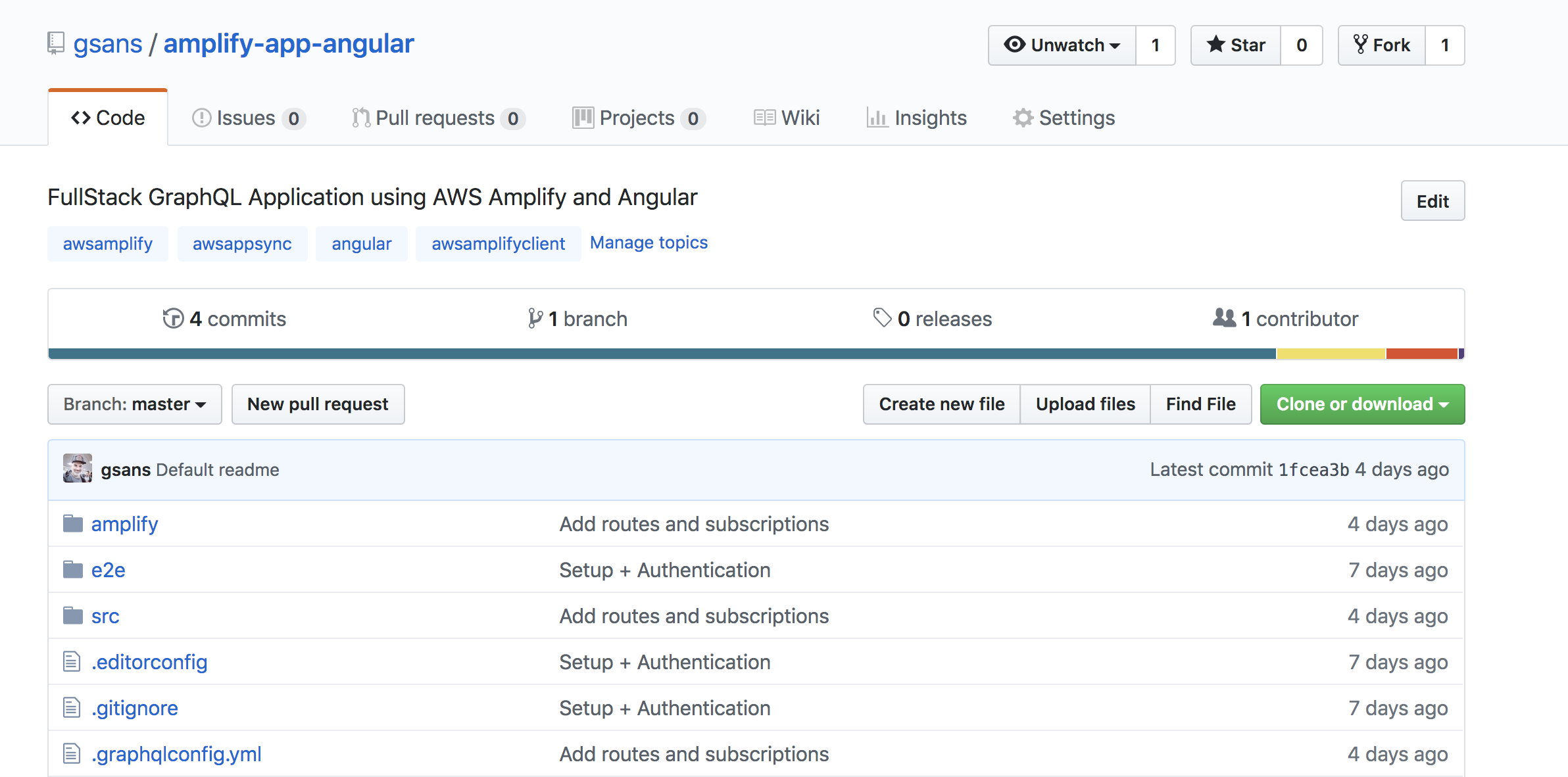Screen dimensions: 1568x777
Task: Click the amplify folder icon
Action: (72, 524)
